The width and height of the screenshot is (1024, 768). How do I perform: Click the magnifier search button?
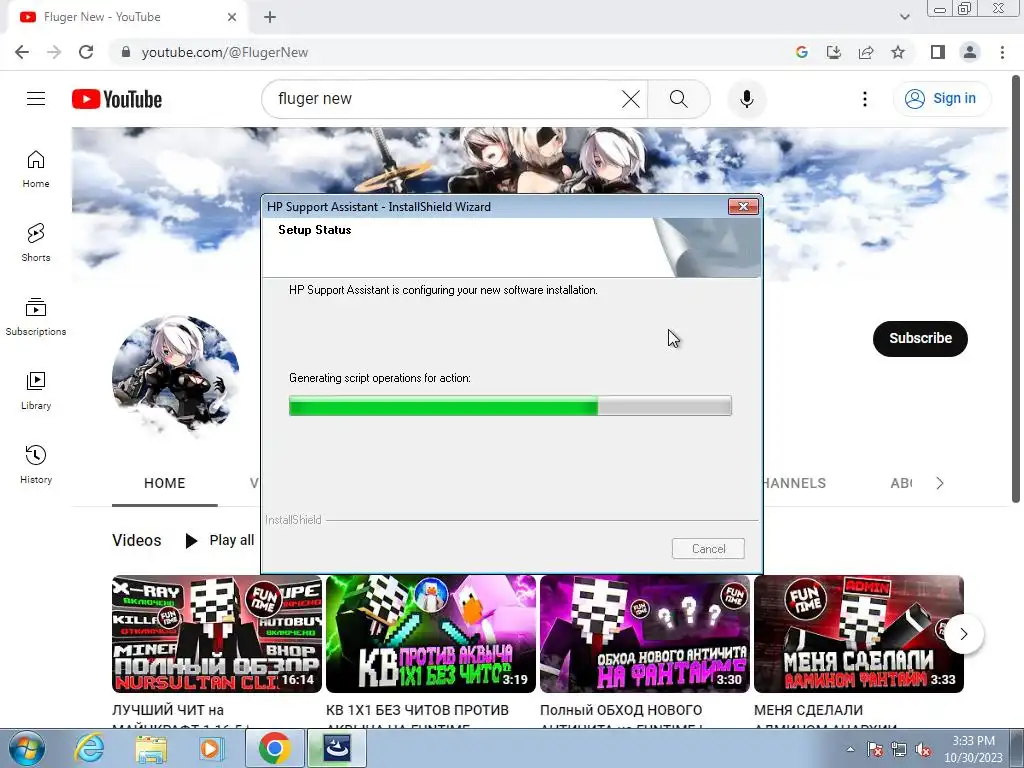point(679,99)
